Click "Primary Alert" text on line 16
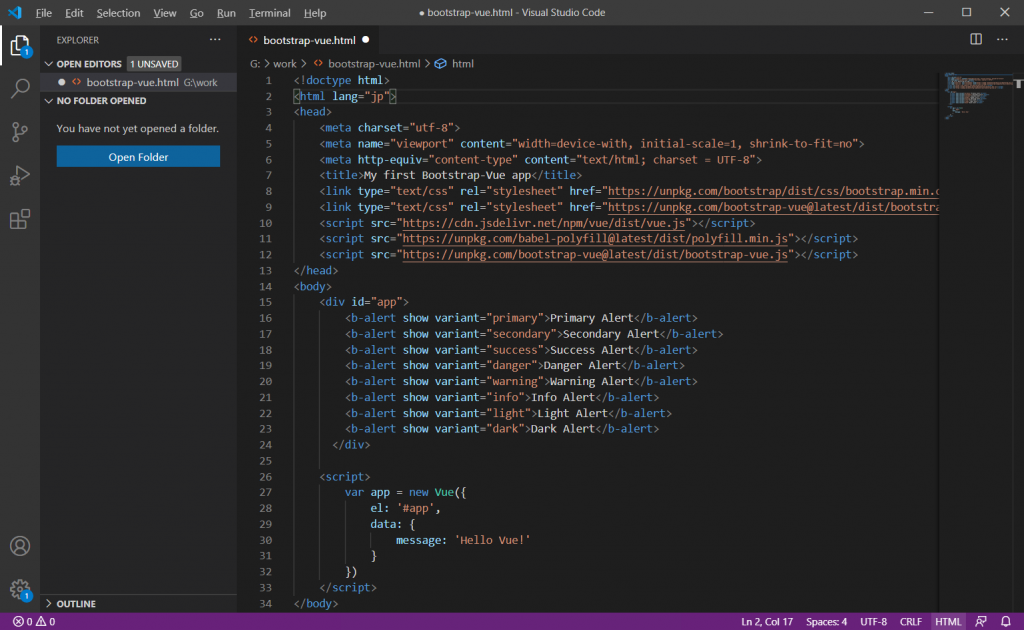The width and height of the screenshot is (1024, 630). [592, 318]
